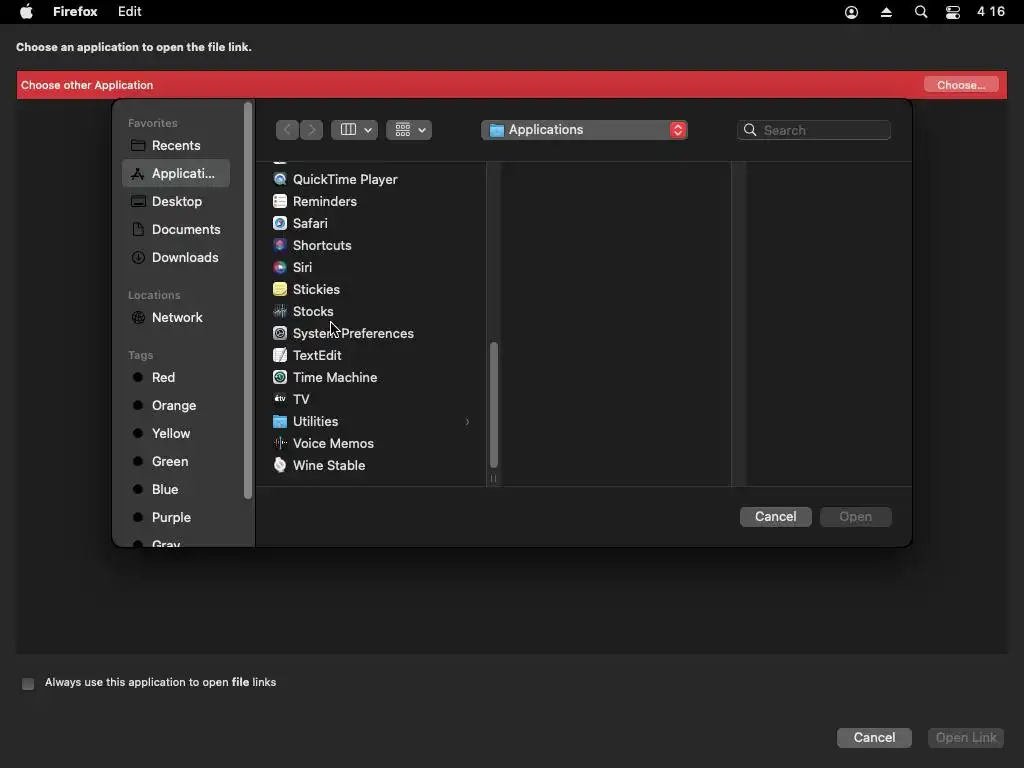Open the Apple menu
The height and width of the screenshot is (768, 1024).
27,12
